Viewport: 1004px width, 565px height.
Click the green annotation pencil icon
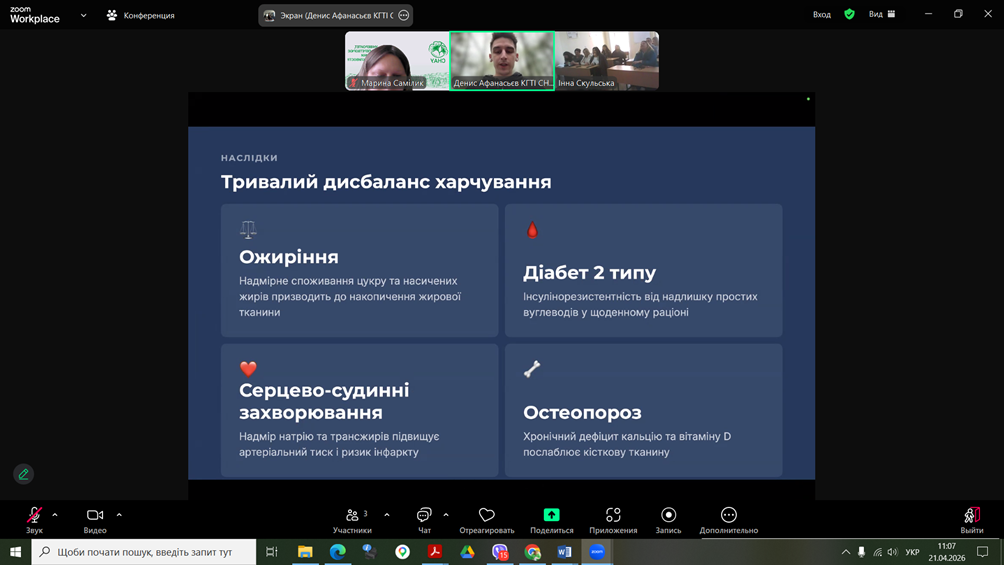tap(24, 474)
